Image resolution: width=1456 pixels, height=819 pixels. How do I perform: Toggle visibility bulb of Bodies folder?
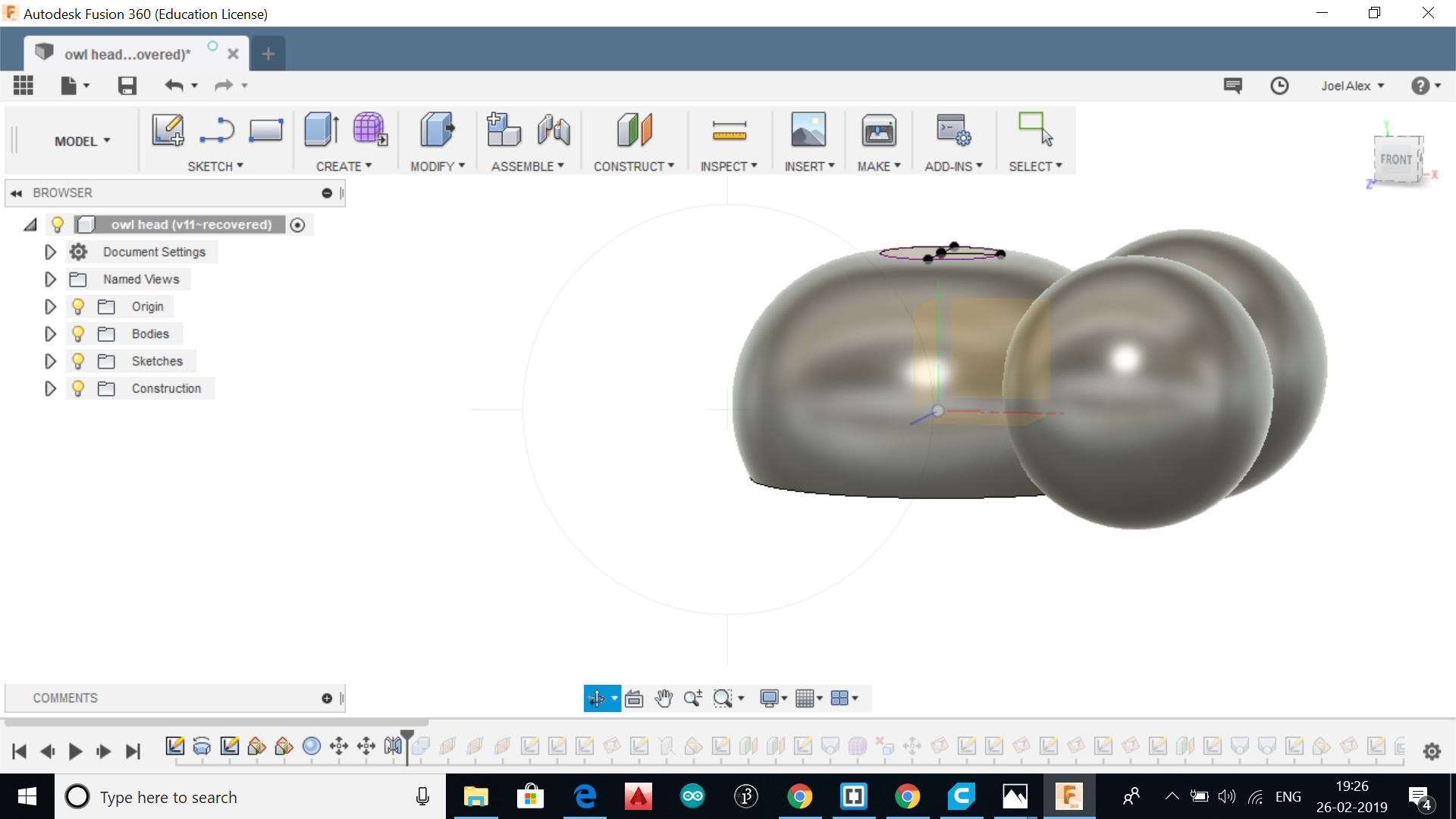click(77, 334)
